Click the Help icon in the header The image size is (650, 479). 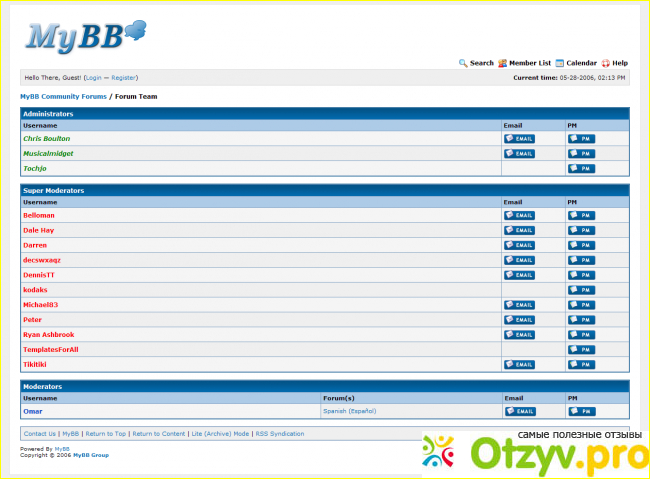[606, 63]
